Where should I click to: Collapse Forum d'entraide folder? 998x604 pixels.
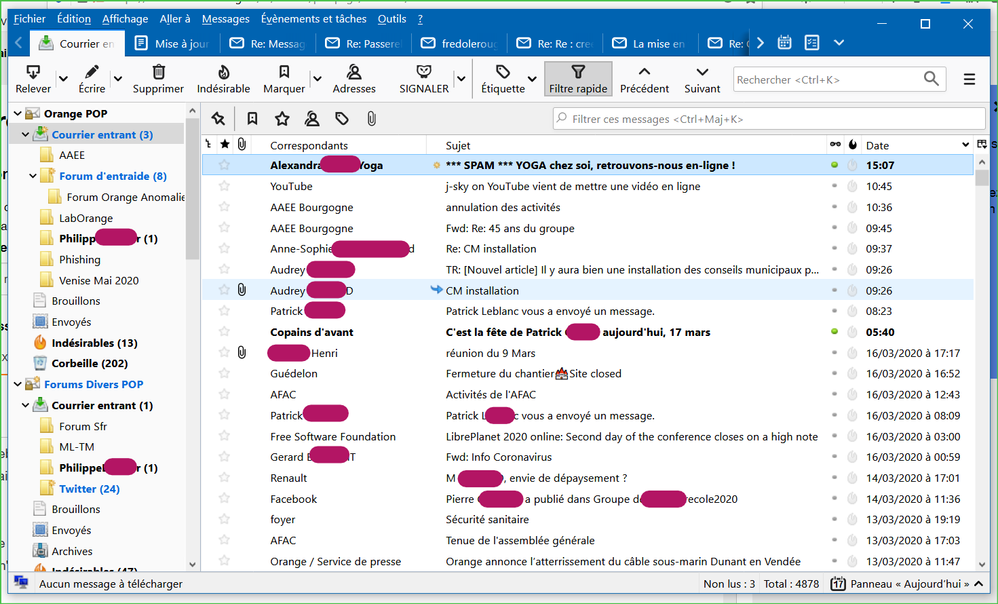click(x=33, y=176)
